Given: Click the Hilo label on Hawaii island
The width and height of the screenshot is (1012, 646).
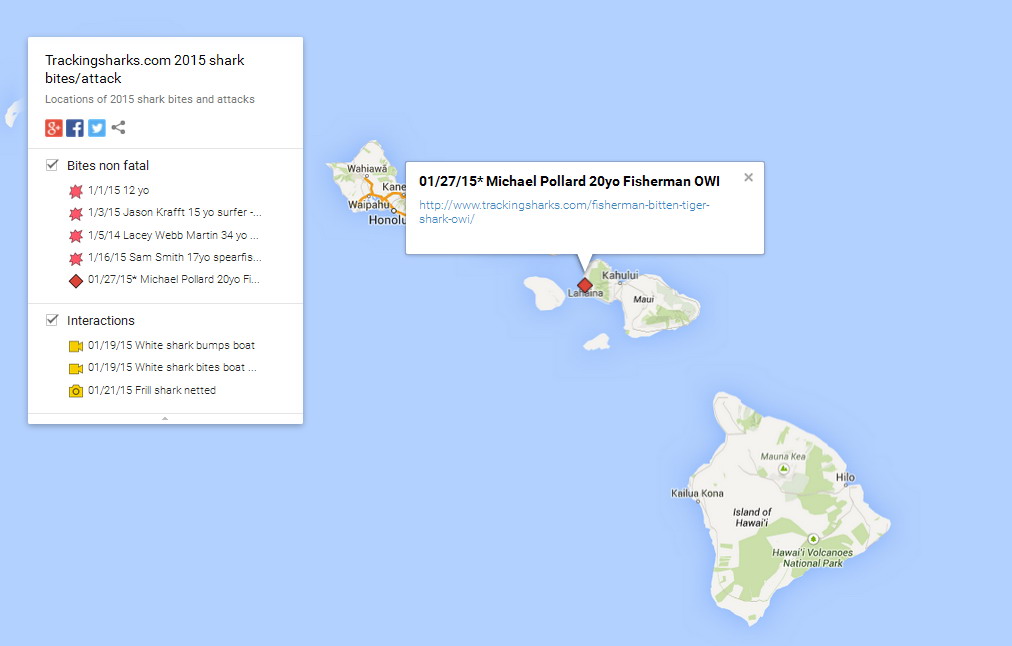Looking at the screenshot, I should (845, 478).
